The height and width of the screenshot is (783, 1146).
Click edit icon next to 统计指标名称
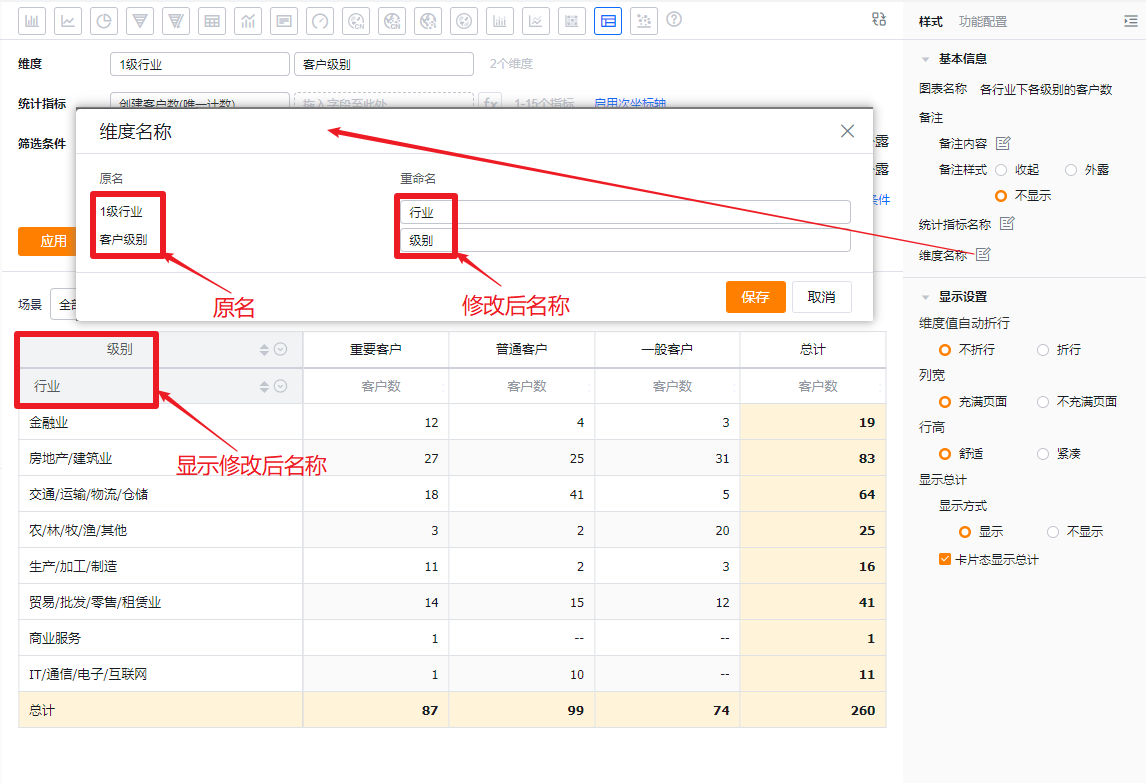click(x=1007, y=223)
